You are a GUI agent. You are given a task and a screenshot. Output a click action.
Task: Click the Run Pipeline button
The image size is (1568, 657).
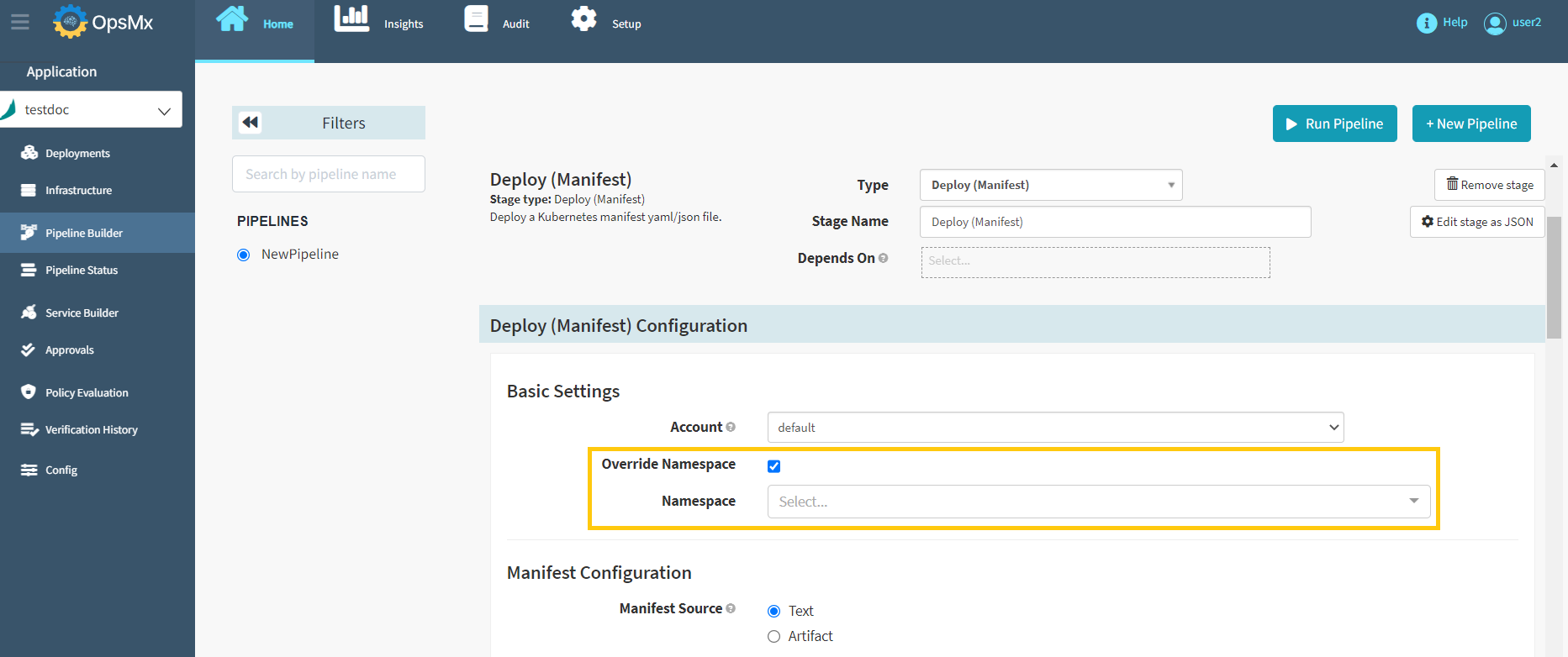pyautogui.click(x=1334, y=124)
